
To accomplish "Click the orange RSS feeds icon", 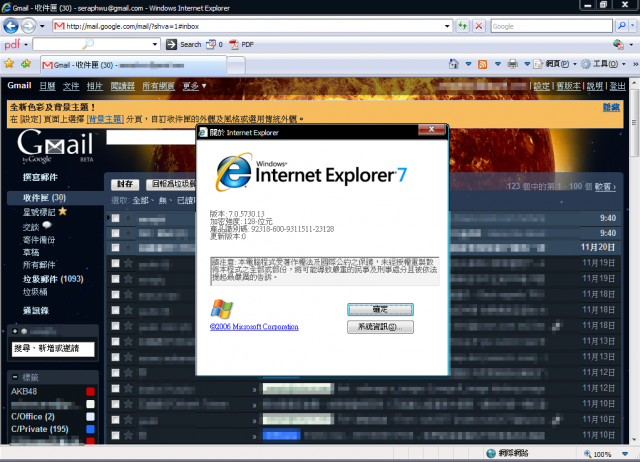I will 482,64.
